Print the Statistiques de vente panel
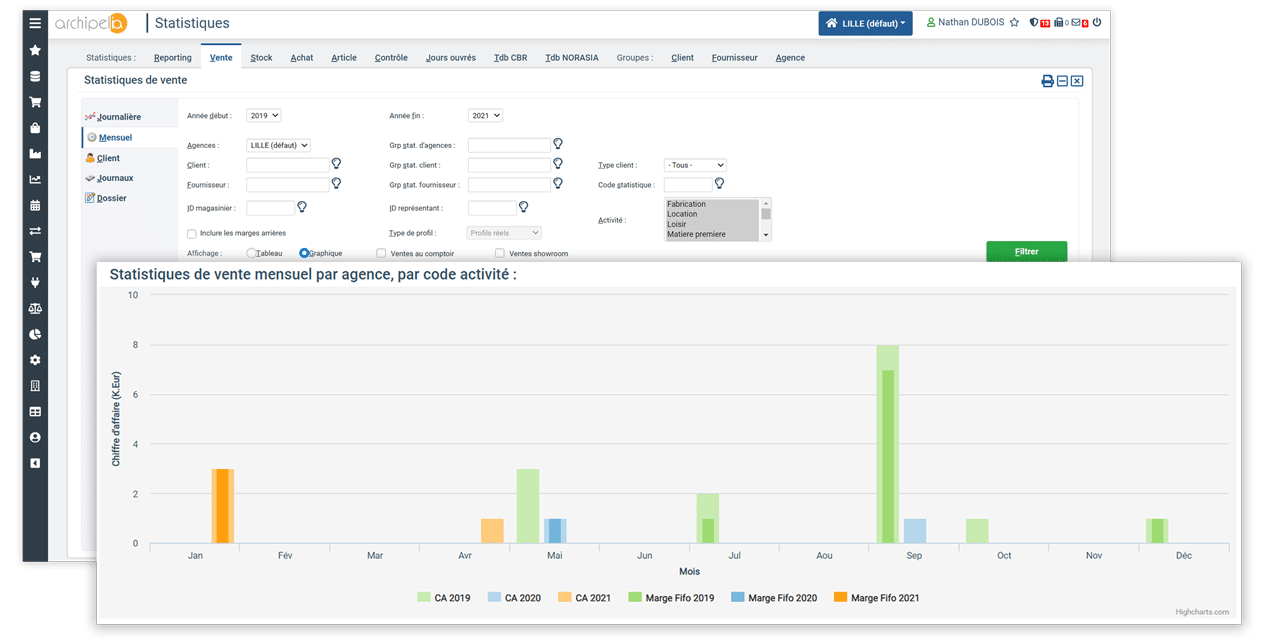This screenshot has width=1266, height=642. (1047, 80)
